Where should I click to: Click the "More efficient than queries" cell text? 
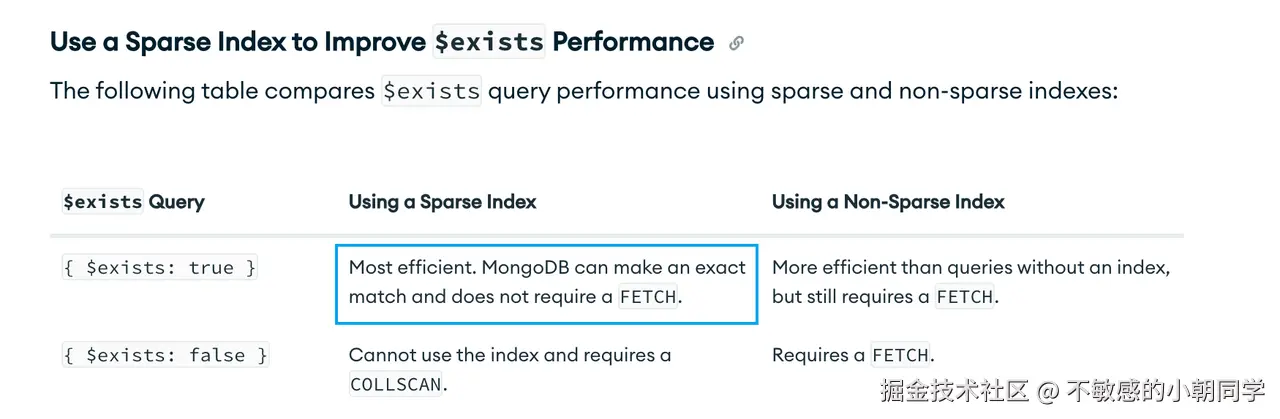(970, 268)
